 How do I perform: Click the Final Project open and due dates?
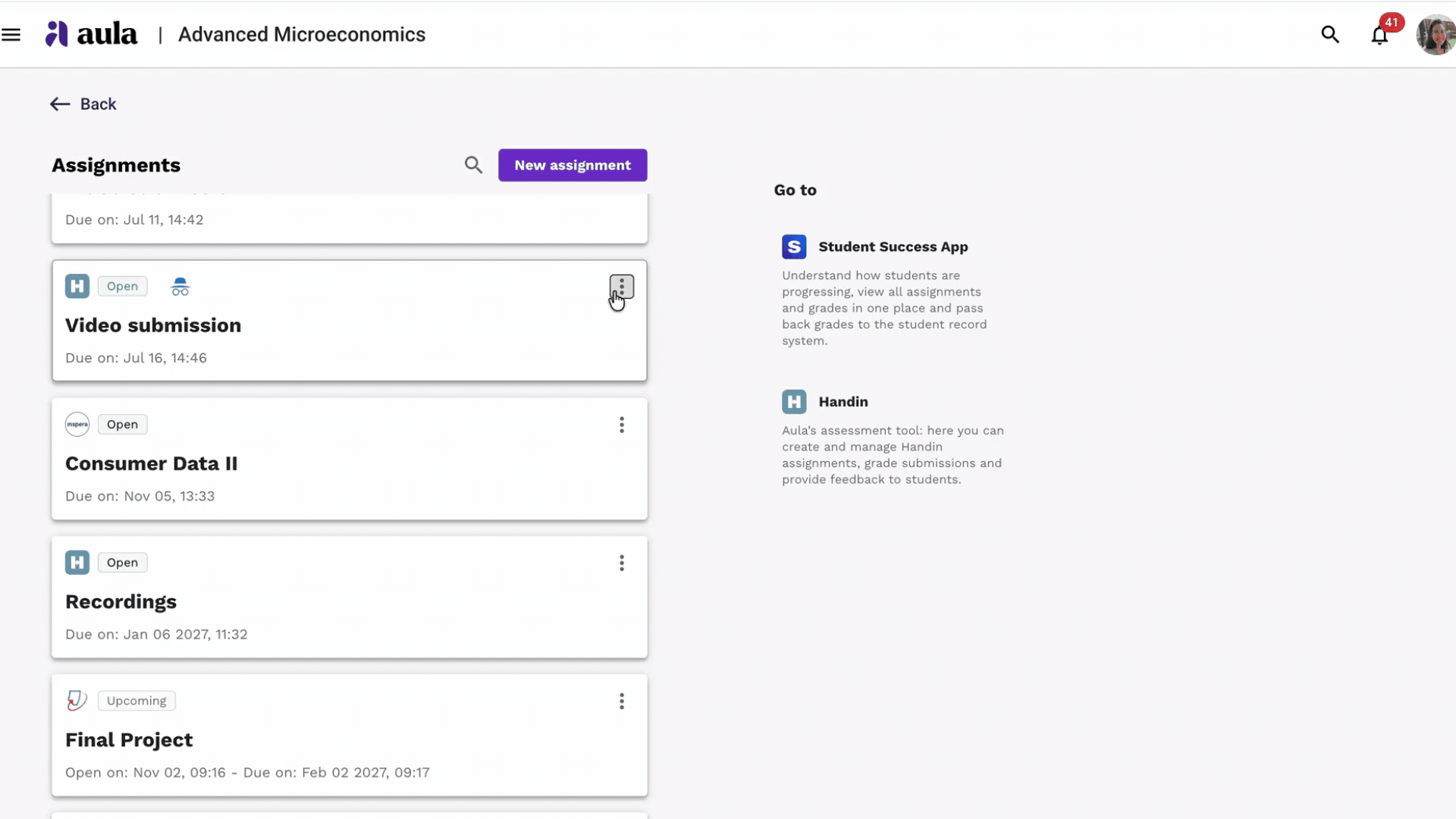[x=247, y=772]
